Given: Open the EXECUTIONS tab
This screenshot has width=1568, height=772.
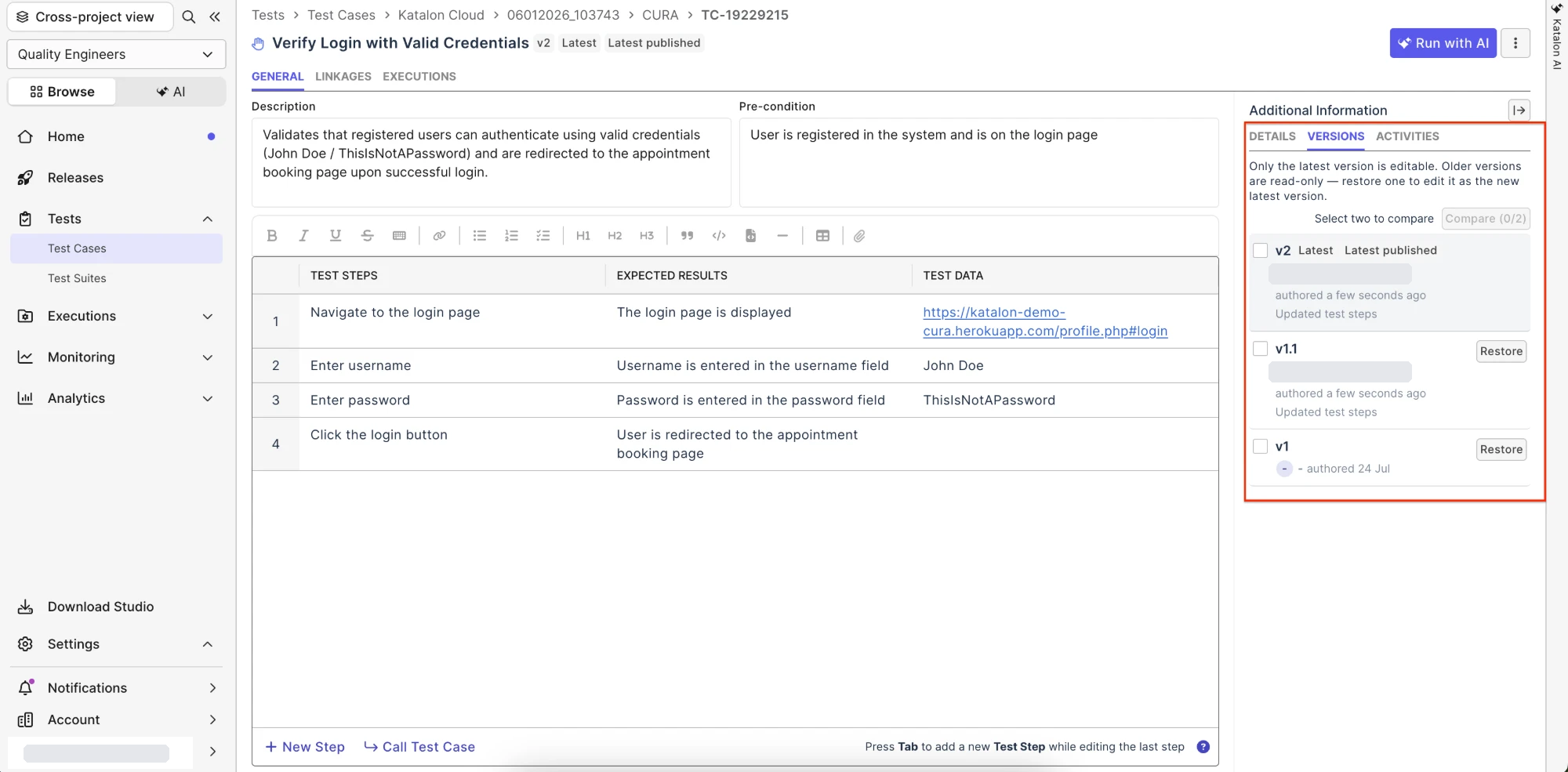Looking at the screenshot, I should pos(419,77).
